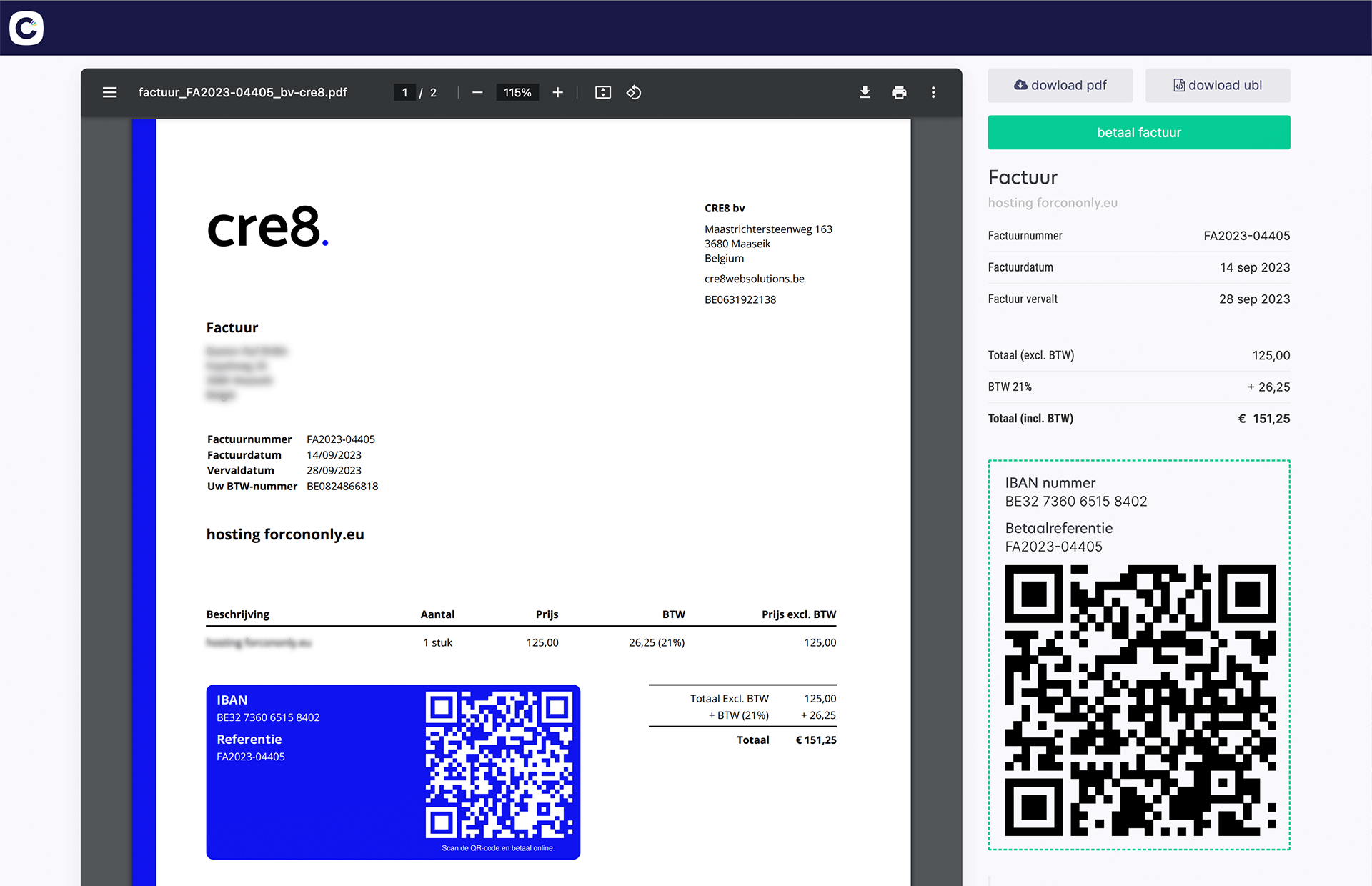This screenshot has height=886, width=1372.
Task: Click the large QR code in sidebar
Action: click(x=1140, y=700)
